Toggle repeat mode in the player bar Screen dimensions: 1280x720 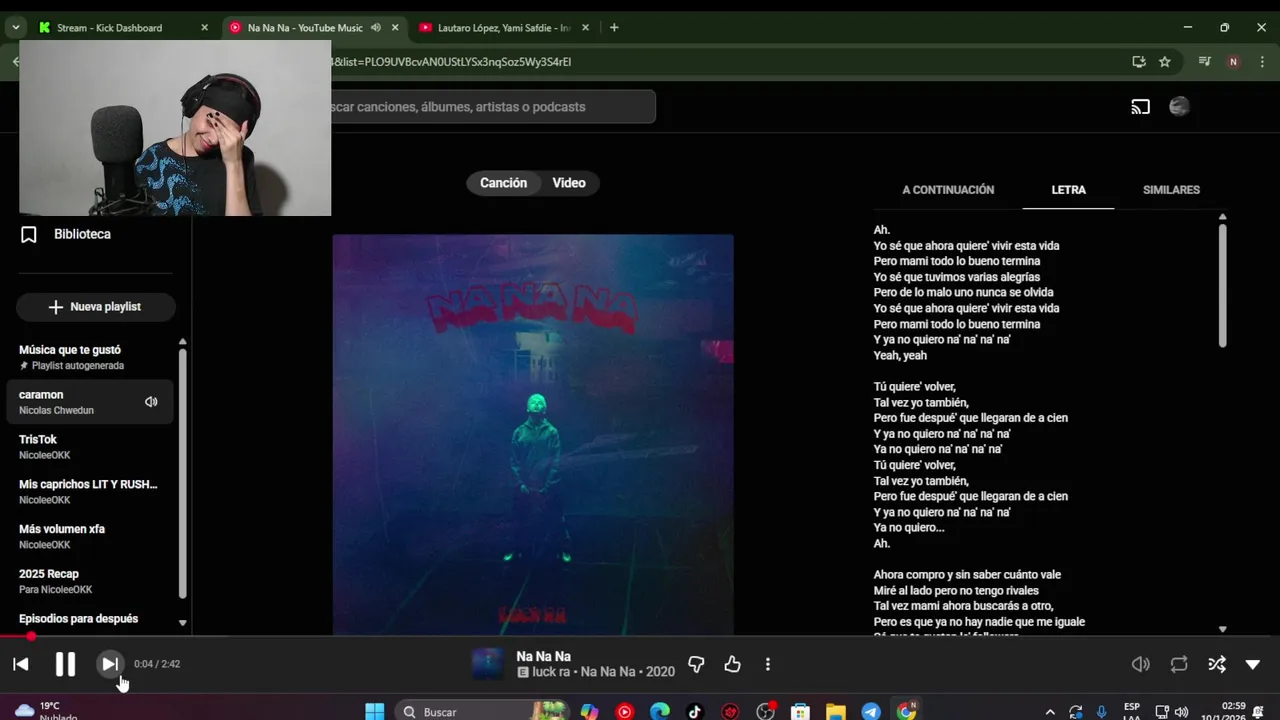[x=1179, y=664]
